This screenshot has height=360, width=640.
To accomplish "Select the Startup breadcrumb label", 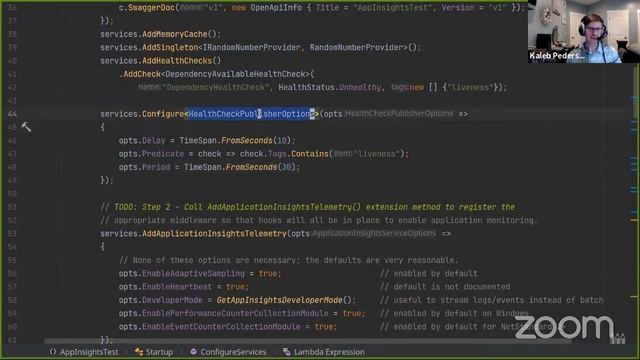I will pyautogui.click(x=159, y=352).
